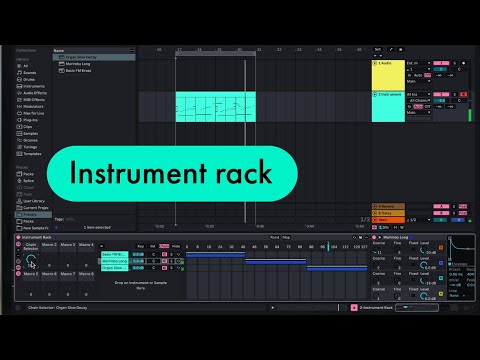
Task: Click the Set locator button
Action: (x=378, y=49)
